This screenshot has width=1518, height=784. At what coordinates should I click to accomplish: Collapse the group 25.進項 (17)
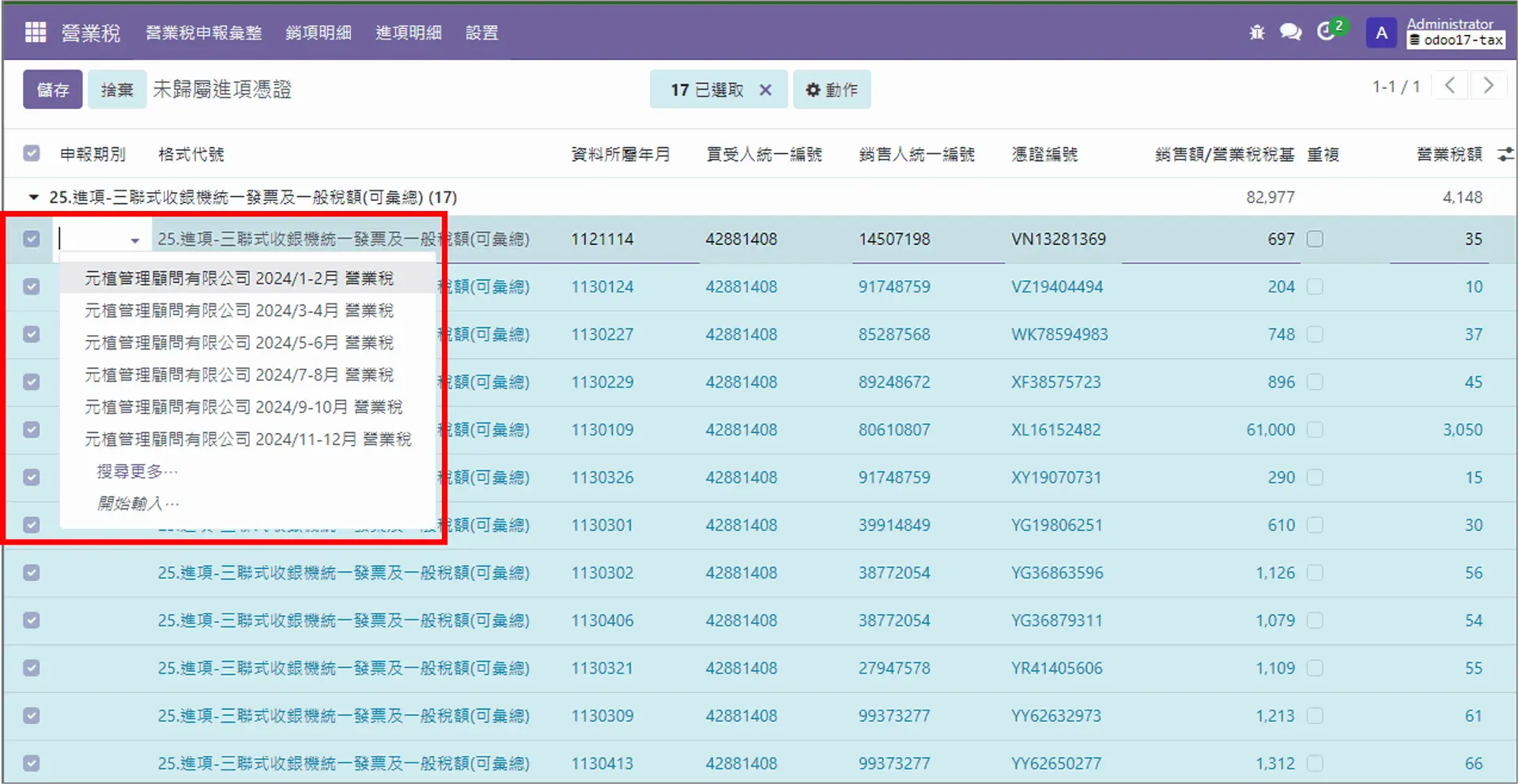pyautogui.click(x=33, y=197)
